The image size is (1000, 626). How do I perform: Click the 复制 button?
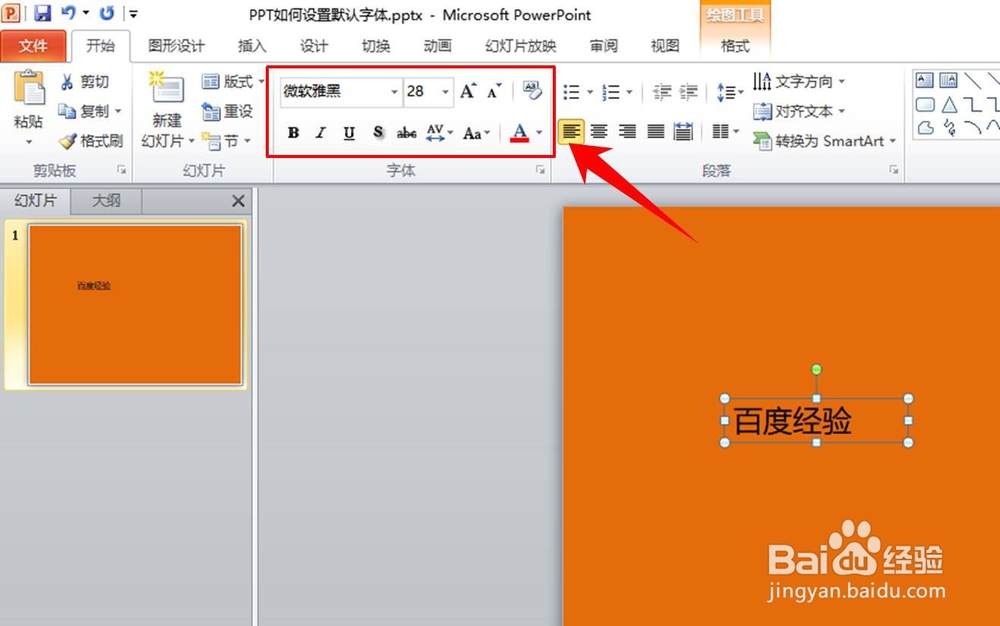click(83, 111)
